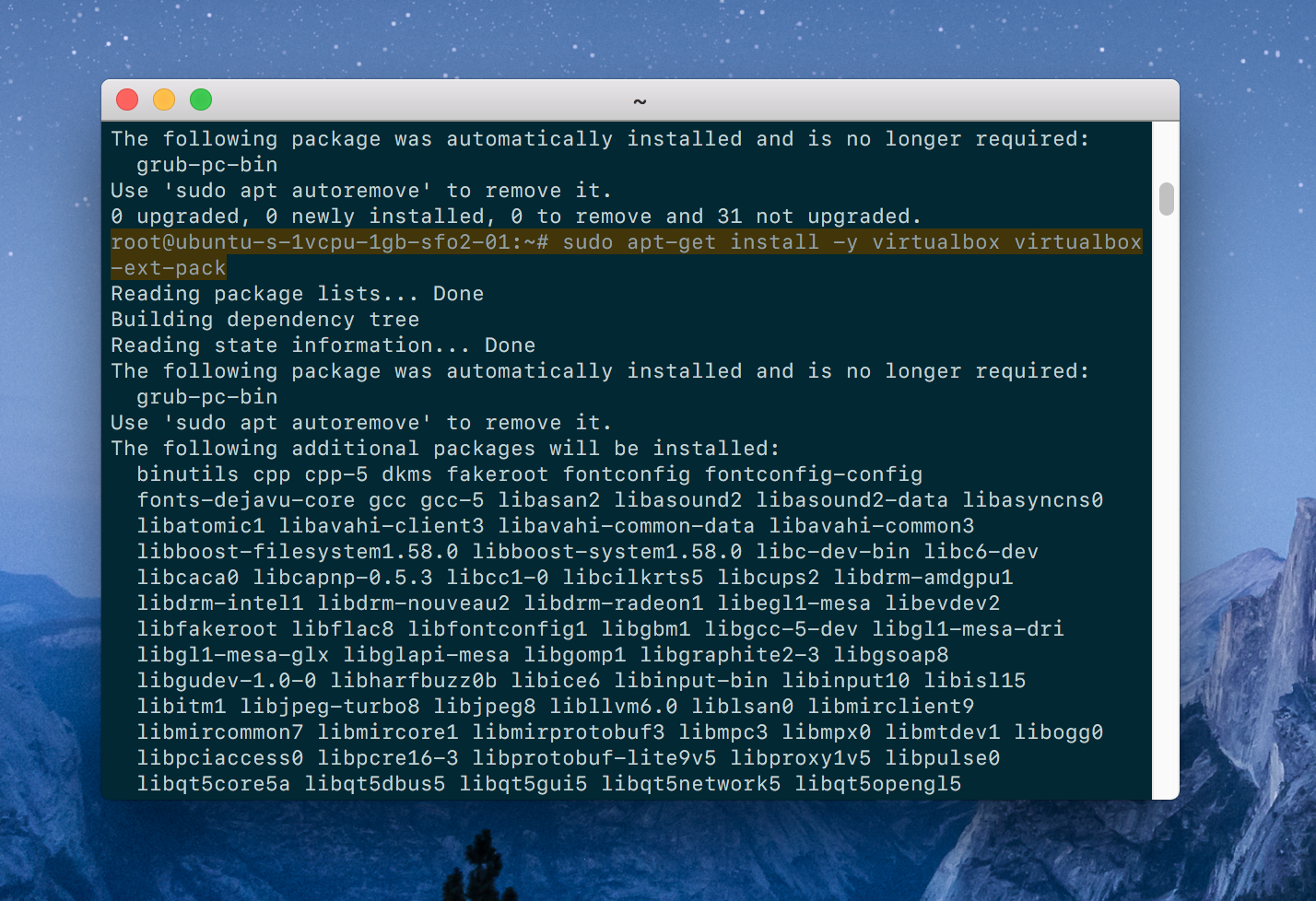Screen dimensions: 1316x901
Task: Click 'libcaca0' package name
Action: (188, 578)
